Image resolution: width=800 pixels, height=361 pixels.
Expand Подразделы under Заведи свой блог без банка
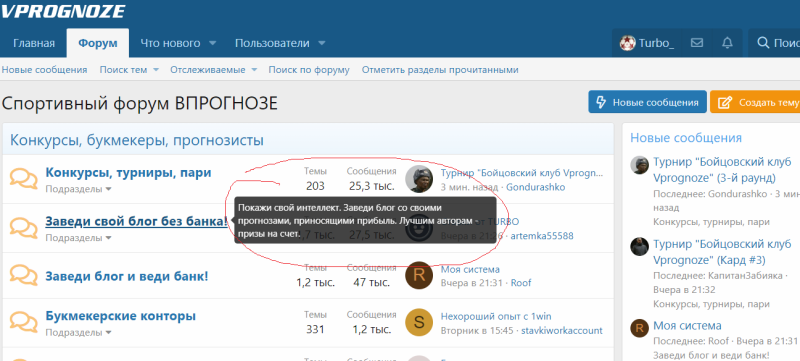click(x=79, y=238)
